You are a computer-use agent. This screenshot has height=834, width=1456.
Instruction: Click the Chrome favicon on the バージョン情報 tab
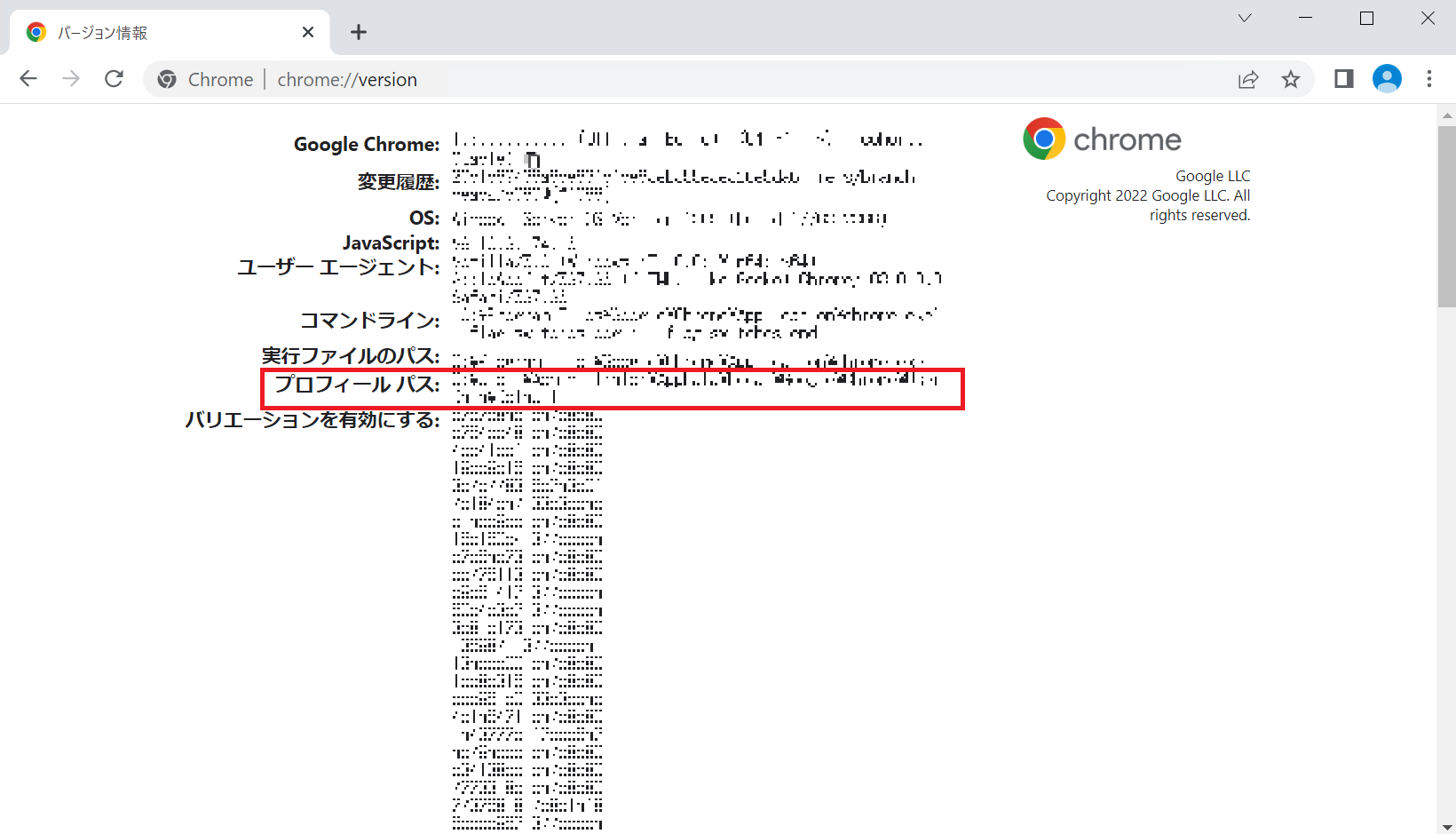click(36, 31)
